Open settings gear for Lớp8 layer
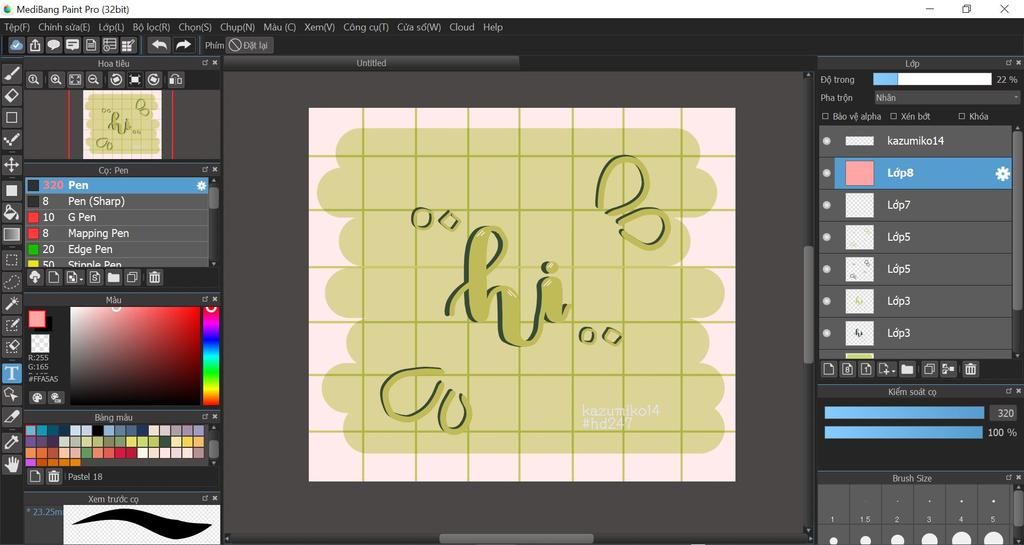Screen dimensions: 1024x545 click(1002, 174)
